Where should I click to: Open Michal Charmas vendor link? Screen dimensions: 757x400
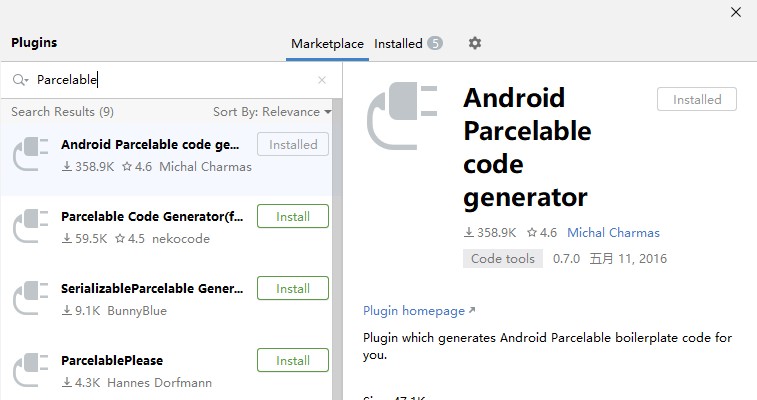tap(613, 233)
